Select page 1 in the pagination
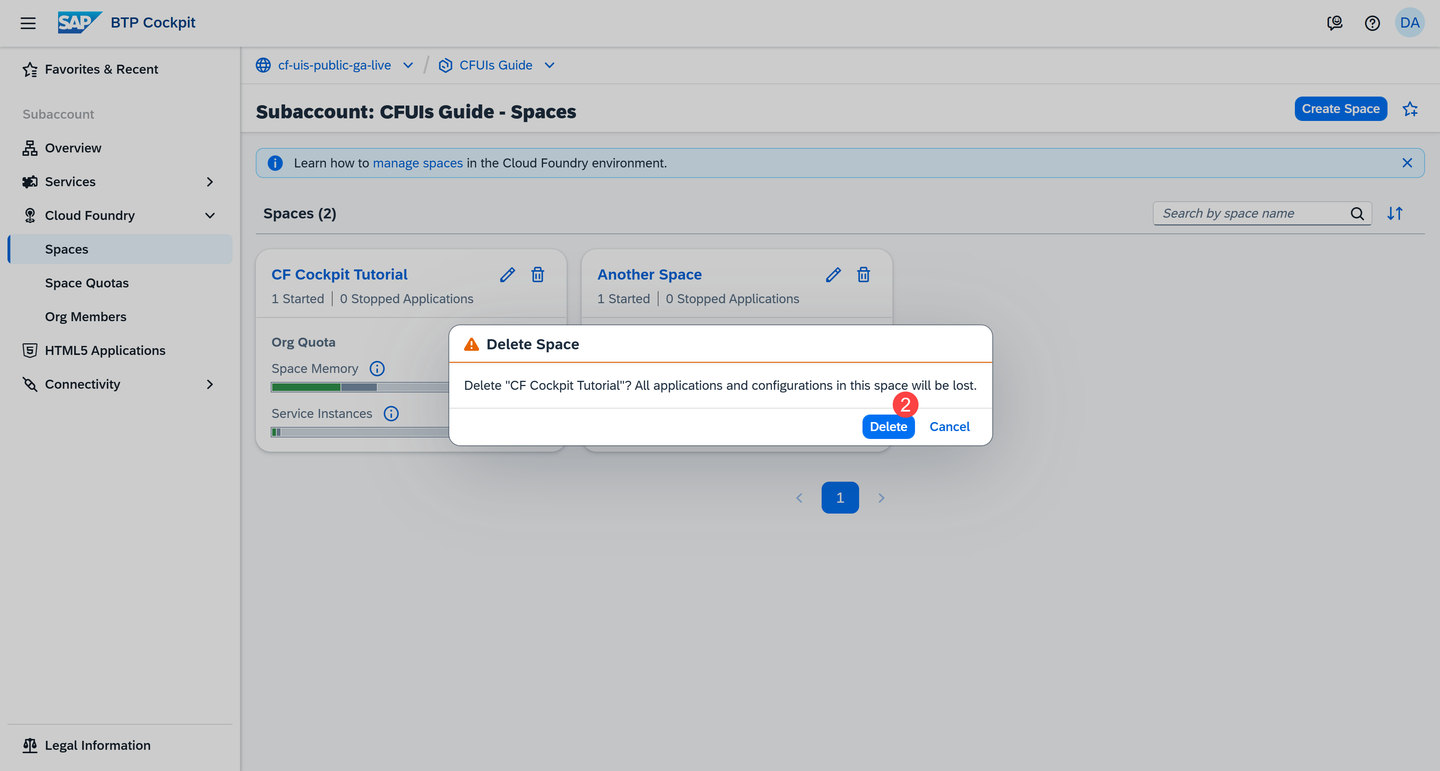This screenshot has width=1440, height=771. (x=840, y=498)
